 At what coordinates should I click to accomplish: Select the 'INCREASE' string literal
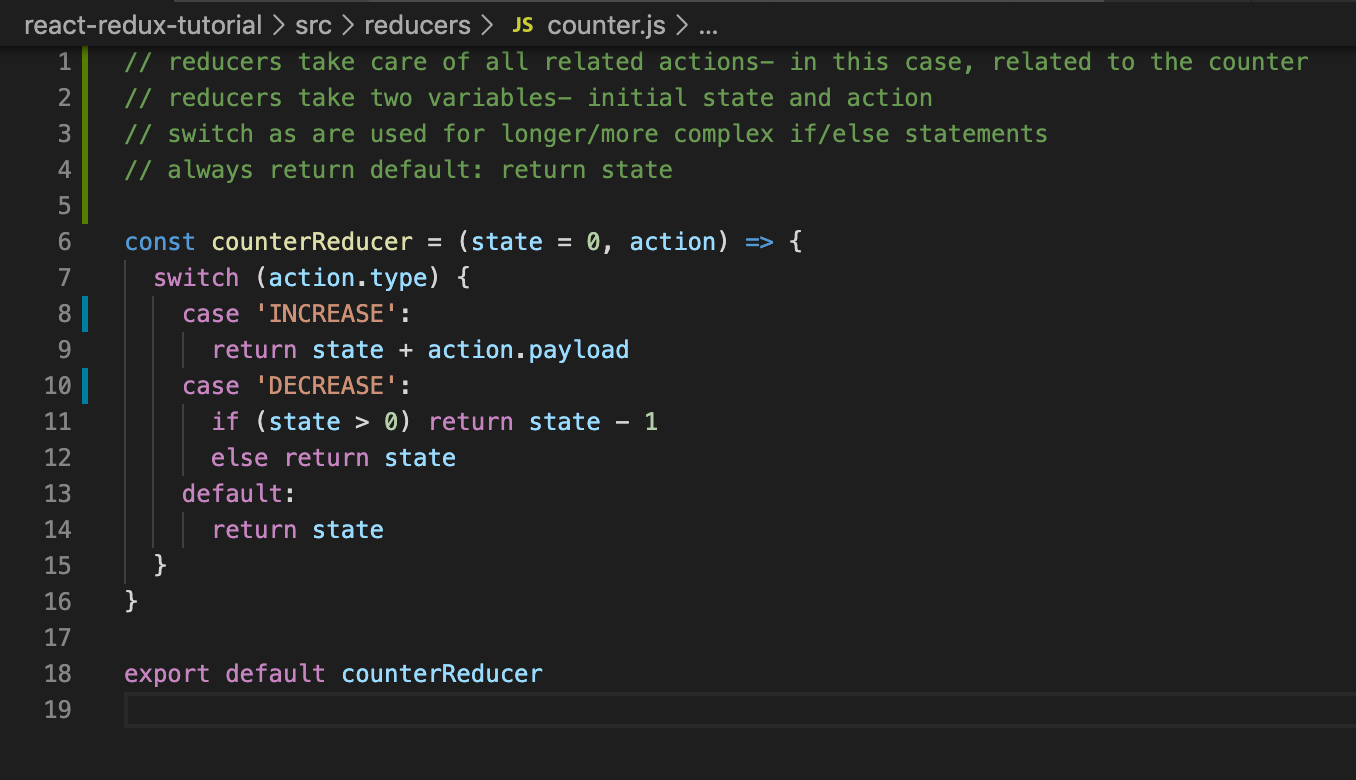328,313
